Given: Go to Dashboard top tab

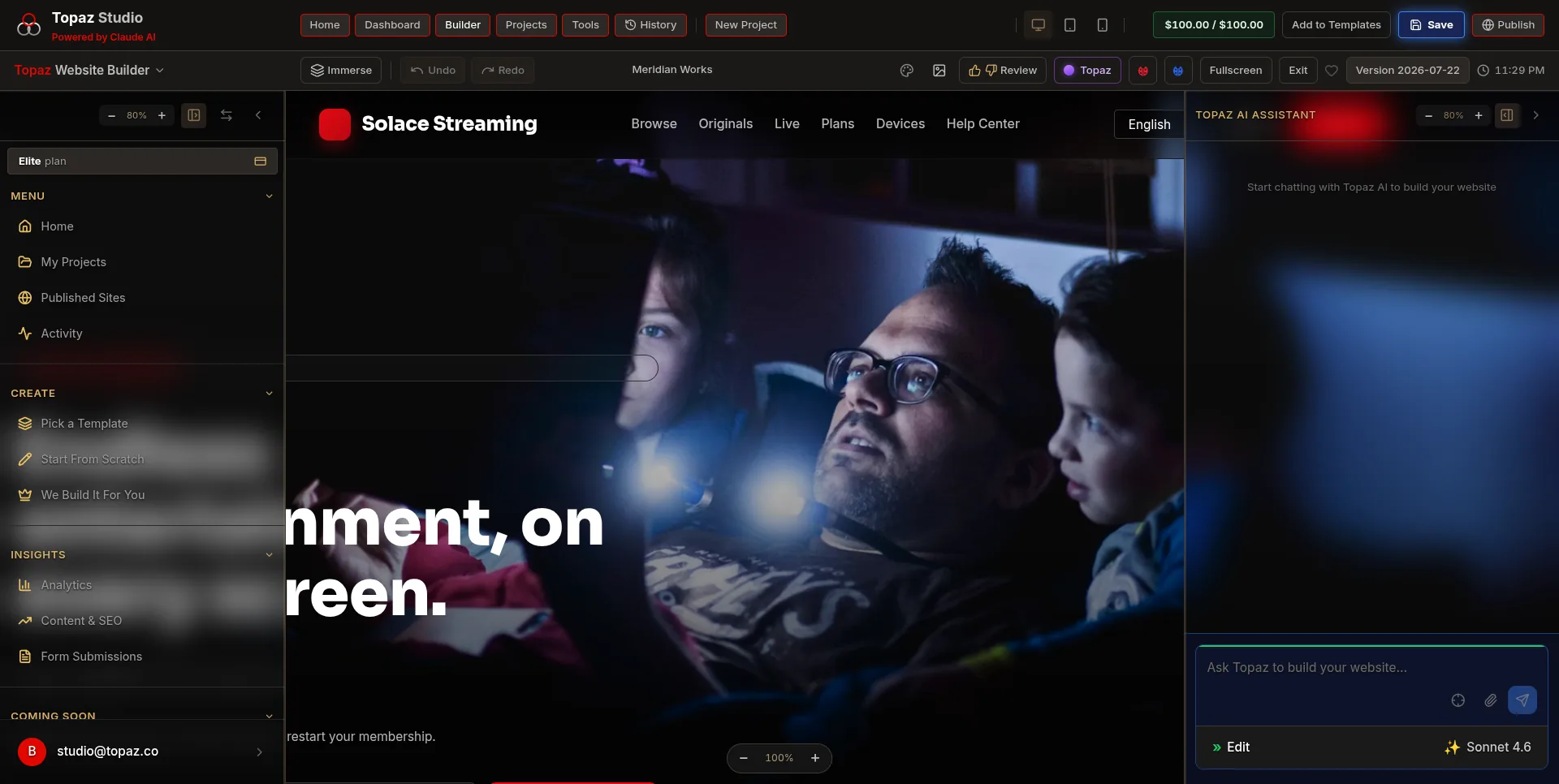Looking at the screenshot, I should coord(392,25).
